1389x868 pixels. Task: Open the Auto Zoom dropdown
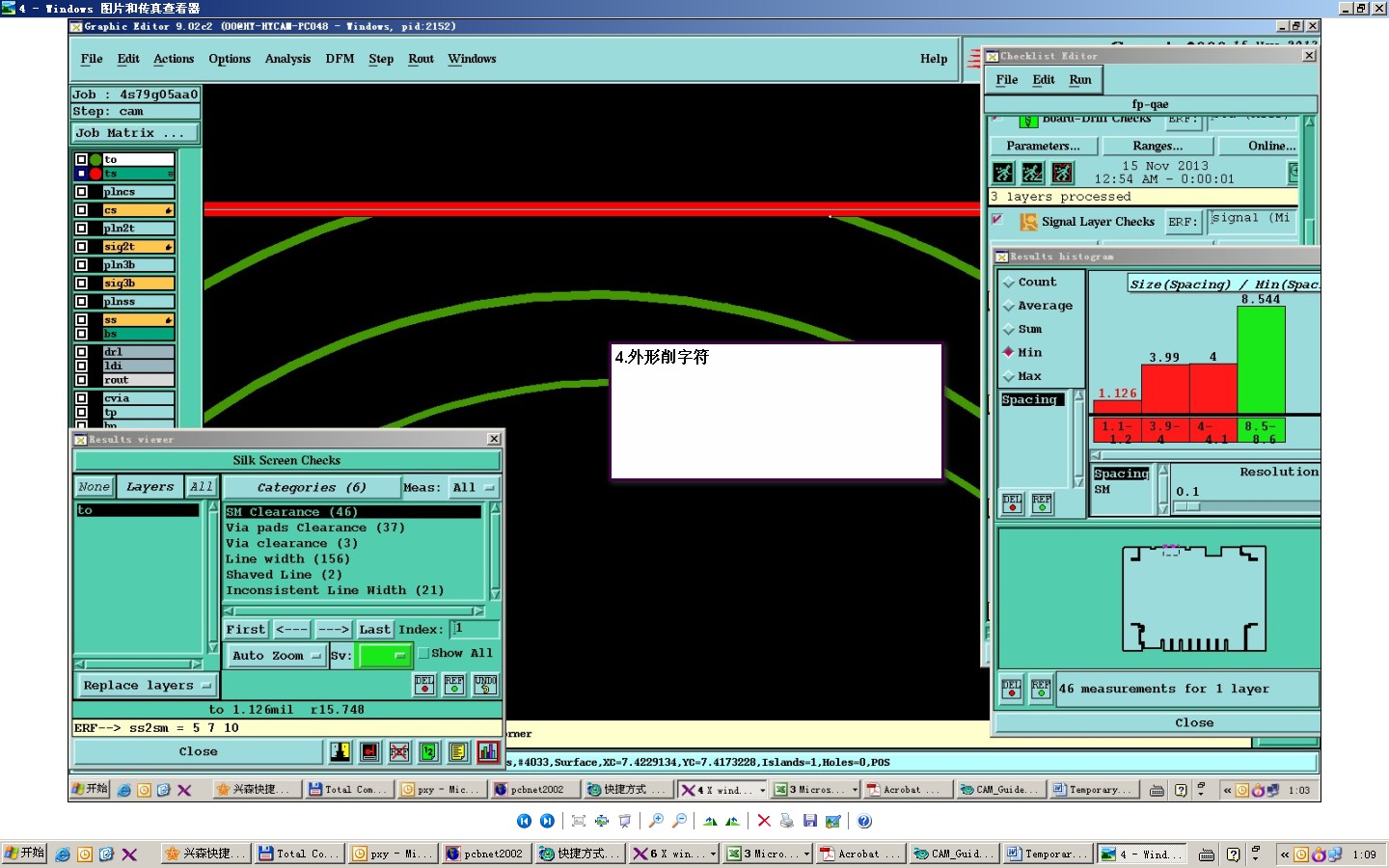click(x=275, y=656)
